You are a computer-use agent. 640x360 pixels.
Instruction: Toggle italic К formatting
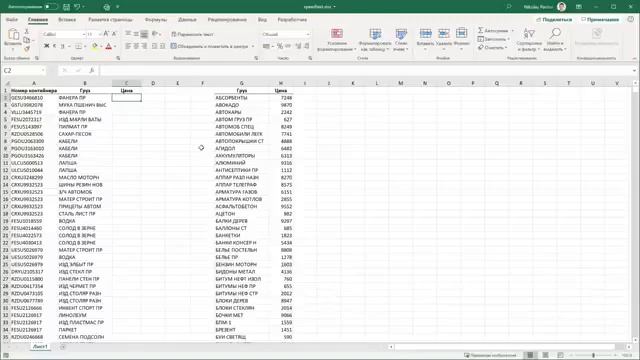pos(54,46)
